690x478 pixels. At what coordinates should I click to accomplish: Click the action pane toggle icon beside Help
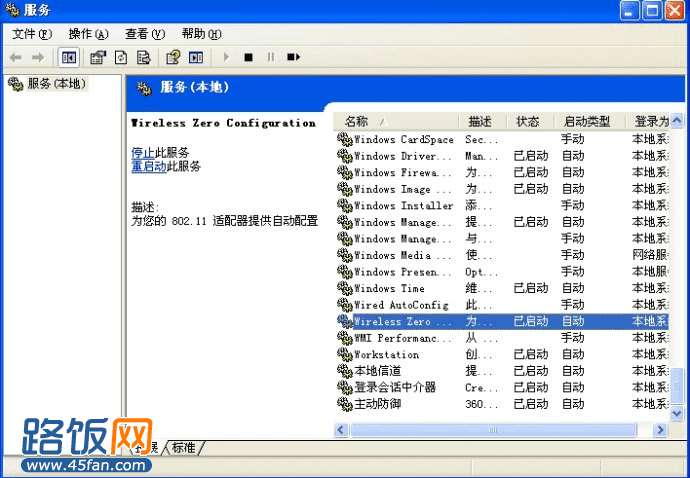196,57
